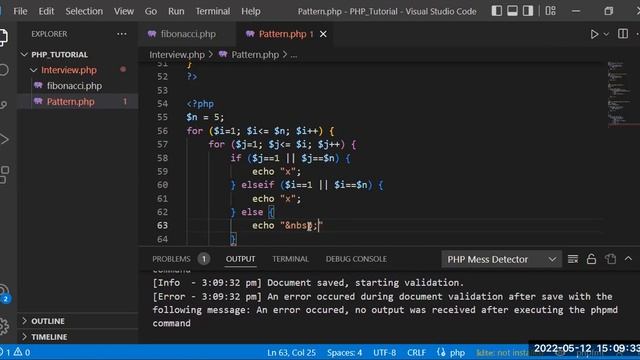Image resolution: width=640 pixels, height=360 pixels.
Task: Change encoding via UTF-8 status item
Action: click(x=384, y=353)
